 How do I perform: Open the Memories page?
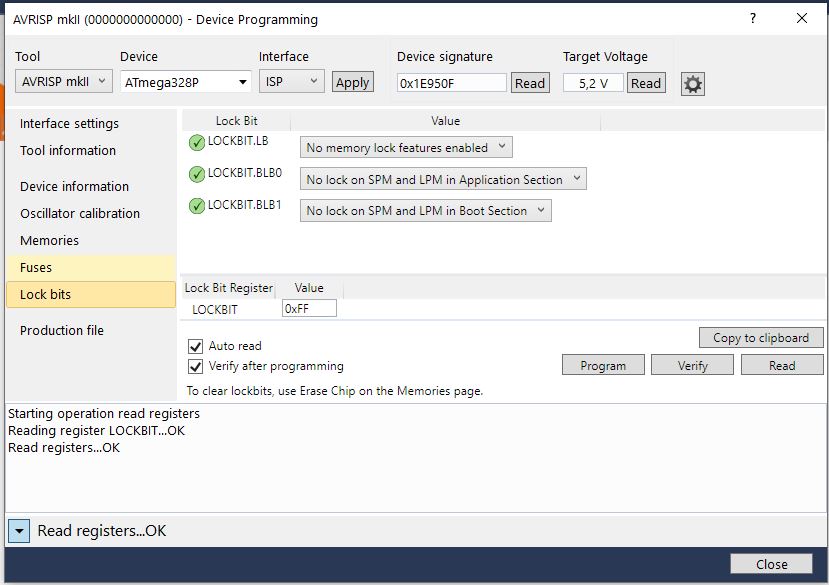coord(49,240)
